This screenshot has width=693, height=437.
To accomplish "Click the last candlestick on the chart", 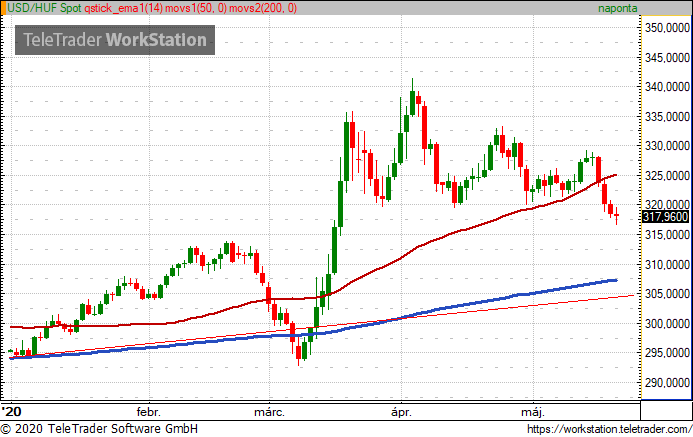I will [617, 215].
